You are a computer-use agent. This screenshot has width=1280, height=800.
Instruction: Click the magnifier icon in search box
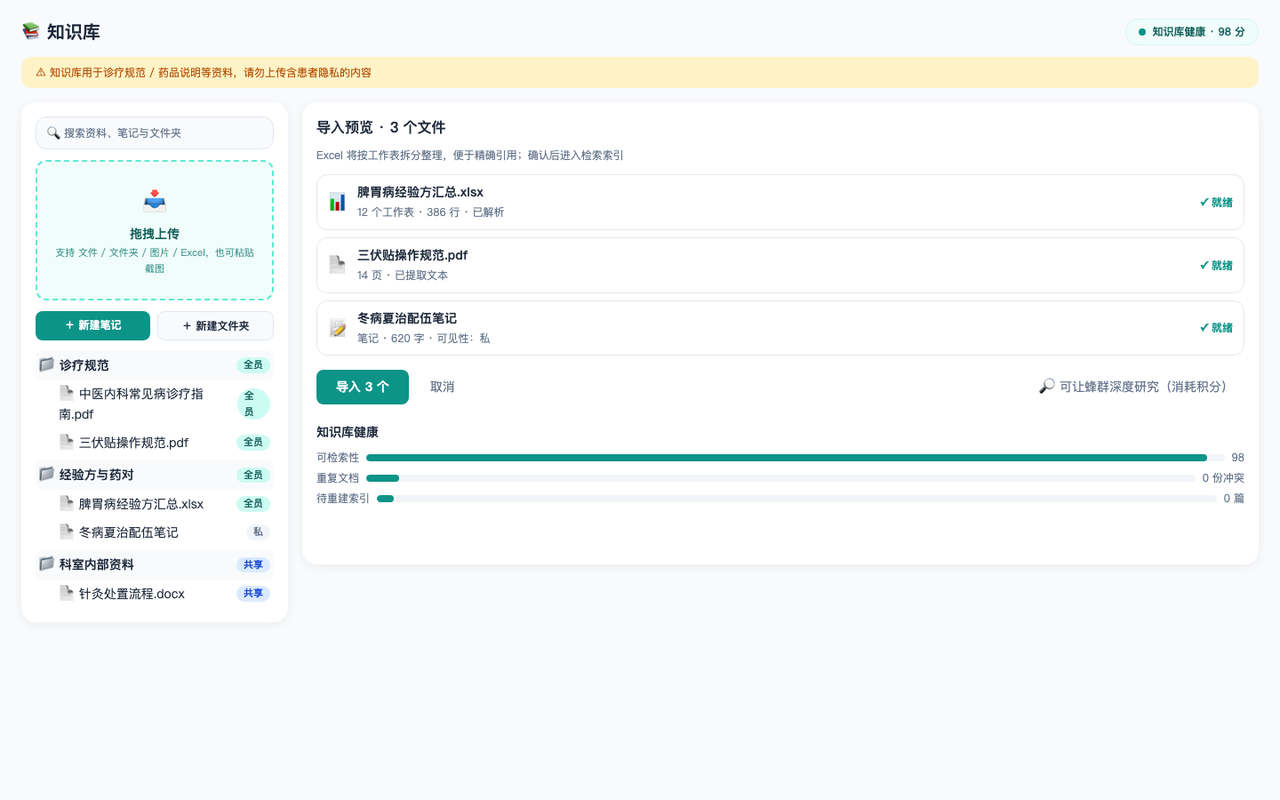pos(53,132)
